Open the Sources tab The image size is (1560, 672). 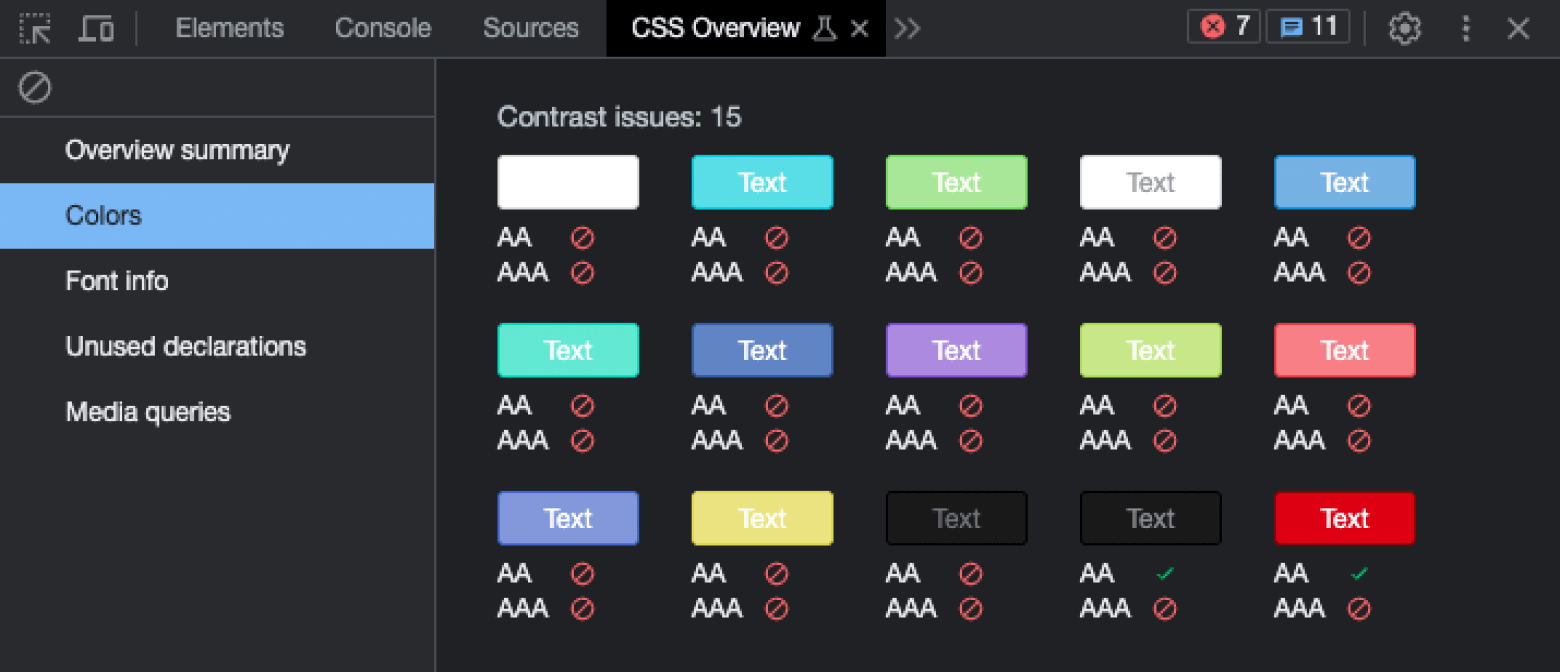coord(530,28)
